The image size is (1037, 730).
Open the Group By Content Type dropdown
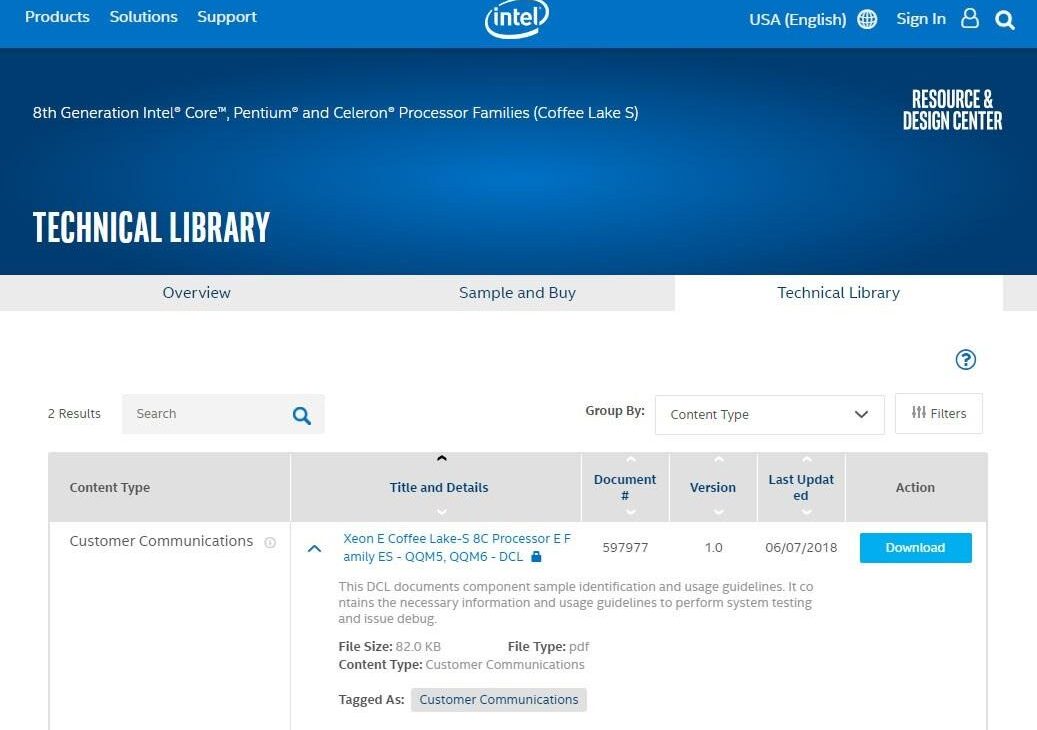pos(768,413)
